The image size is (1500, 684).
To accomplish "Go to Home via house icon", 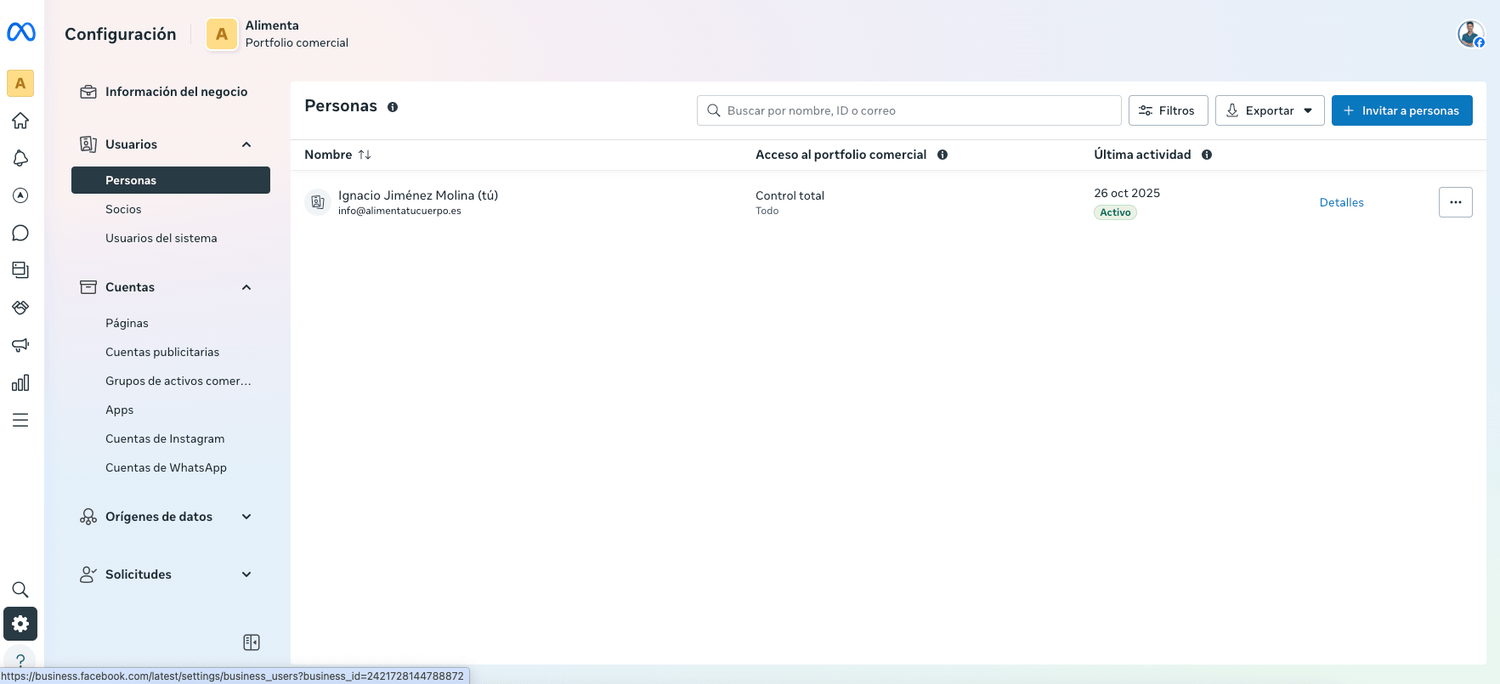I will pos(20,121).
